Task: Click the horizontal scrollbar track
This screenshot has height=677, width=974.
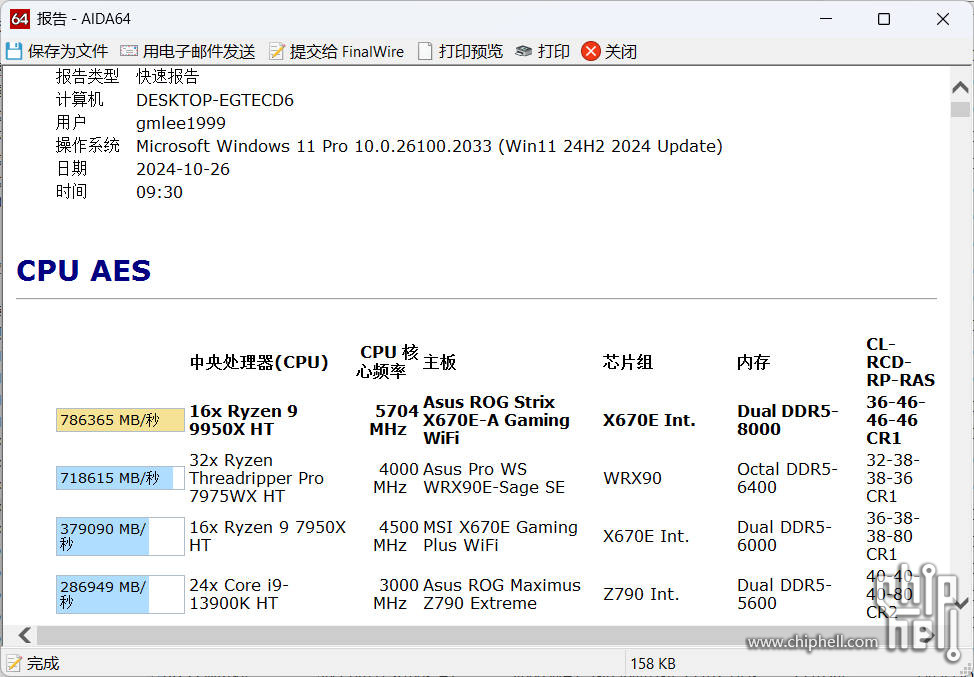Action: click(478, 635)
